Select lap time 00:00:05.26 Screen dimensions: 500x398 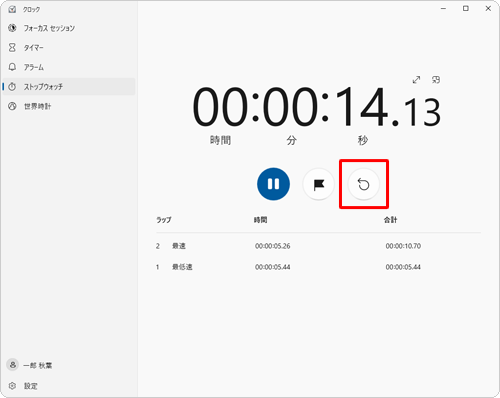pos(273,246)
